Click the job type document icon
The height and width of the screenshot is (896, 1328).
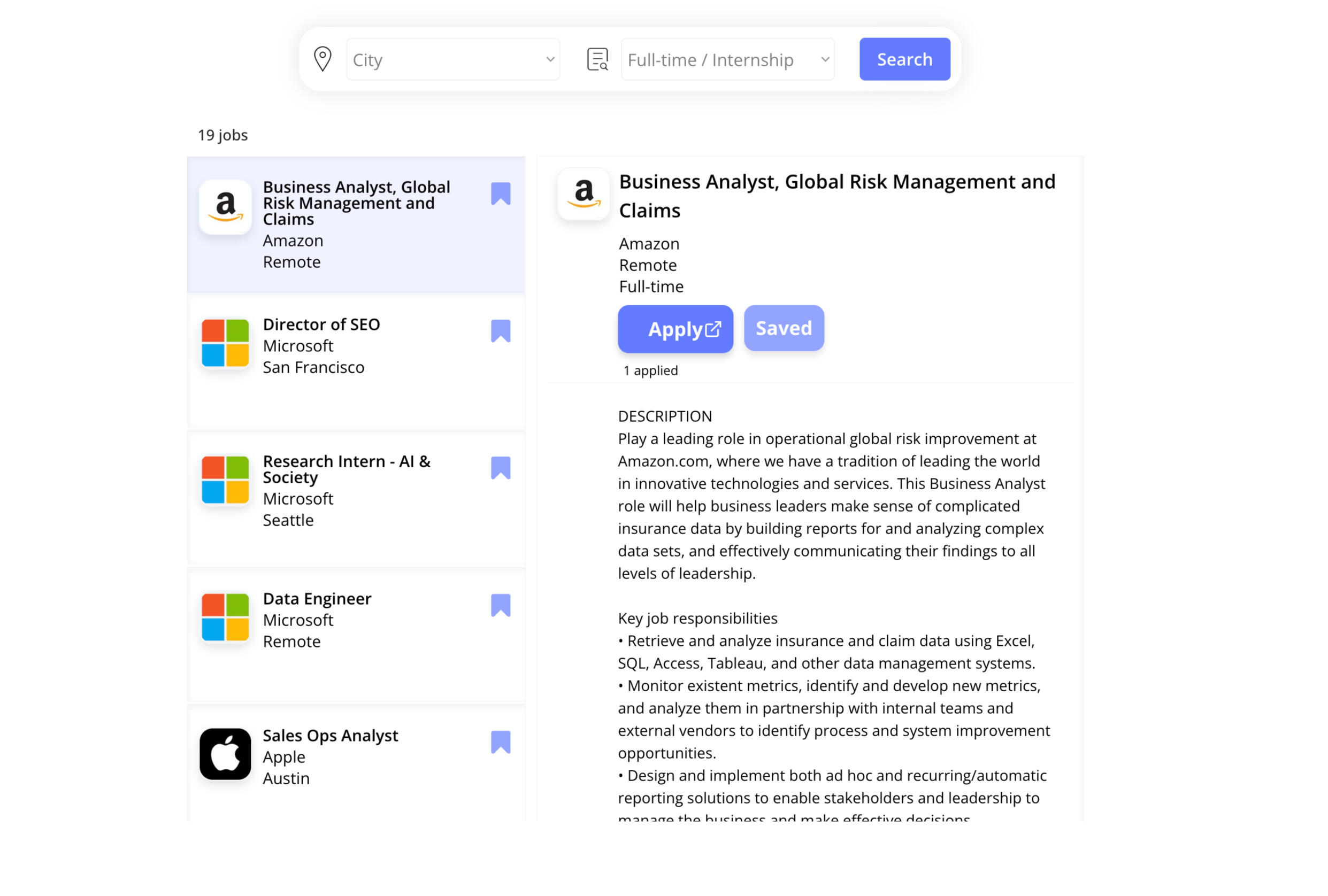pyautogui.click(x=598, y=59)
